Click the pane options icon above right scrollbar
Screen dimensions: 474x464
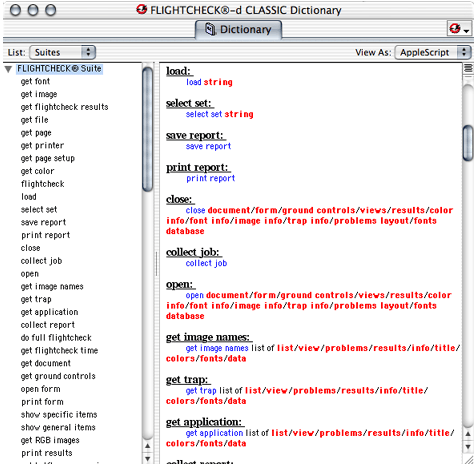(x=468, y=69)
